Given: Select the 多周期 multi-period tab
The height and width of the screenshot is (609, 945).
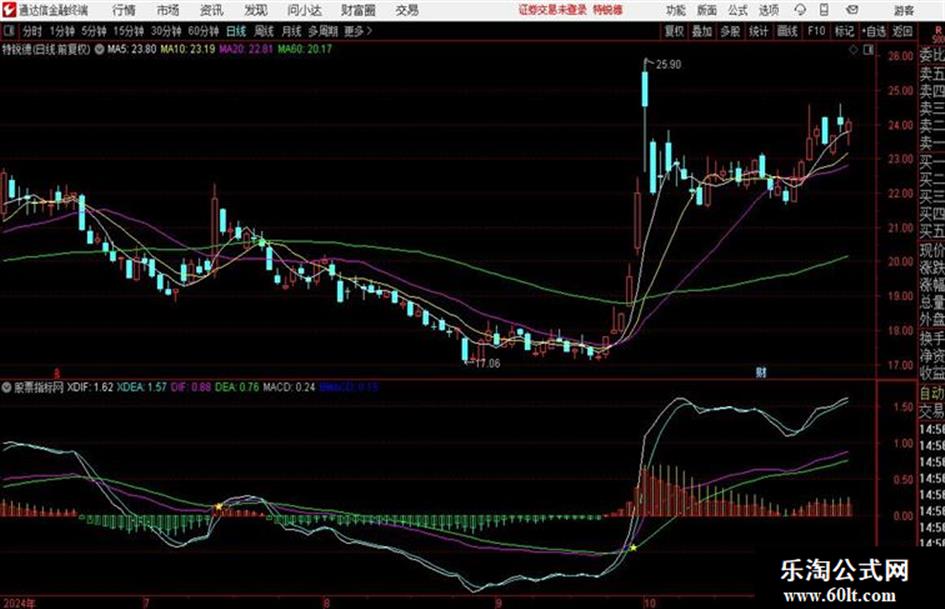Looking at the screenshot, I should click(x=323, y=31).
